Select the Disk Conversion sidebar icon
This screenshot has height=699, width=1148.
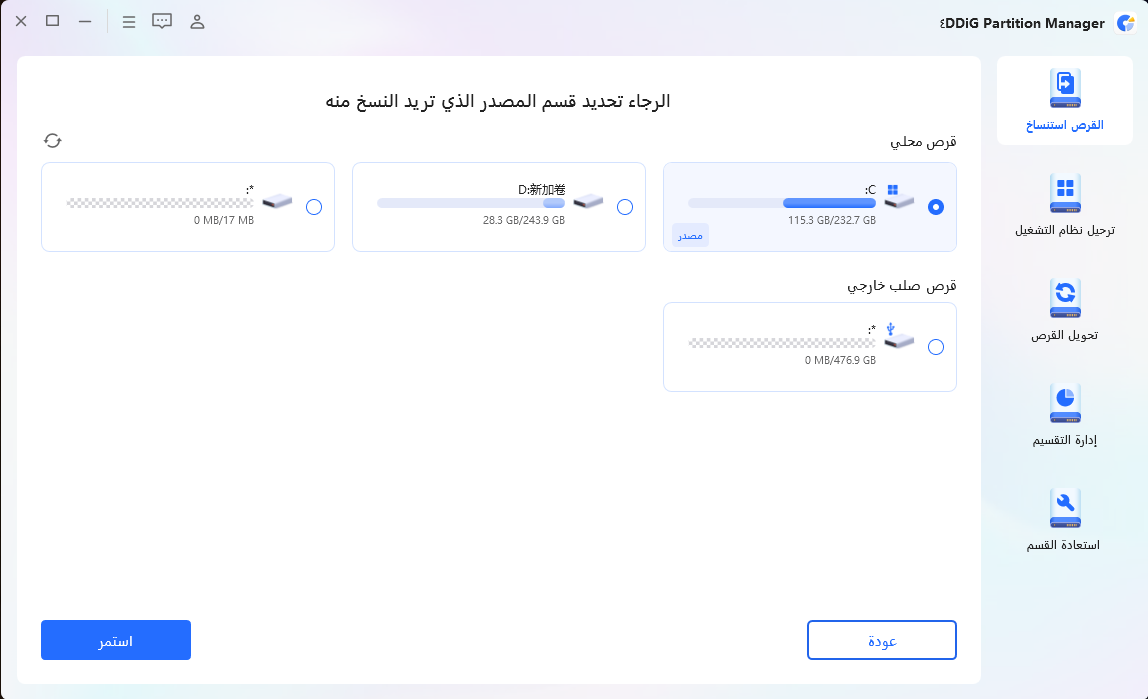1064,299
